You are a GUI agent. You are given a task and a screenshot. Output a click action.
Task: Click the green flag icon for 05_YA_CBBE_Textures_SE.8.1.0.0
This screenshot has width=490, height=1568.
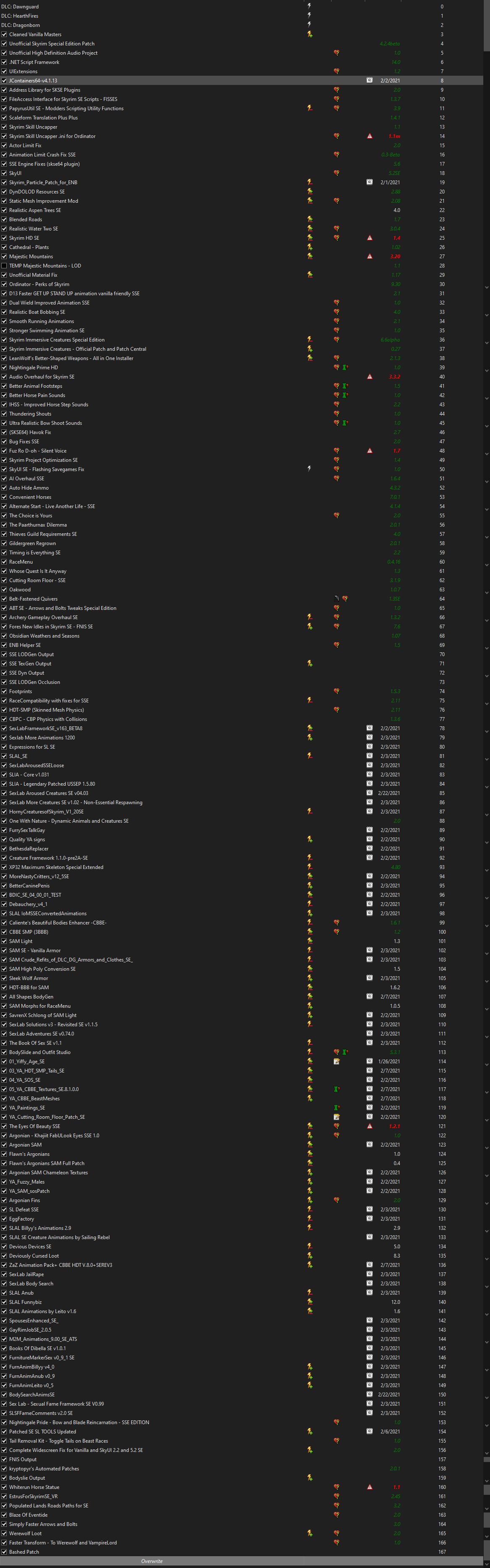coord(336,1089)
